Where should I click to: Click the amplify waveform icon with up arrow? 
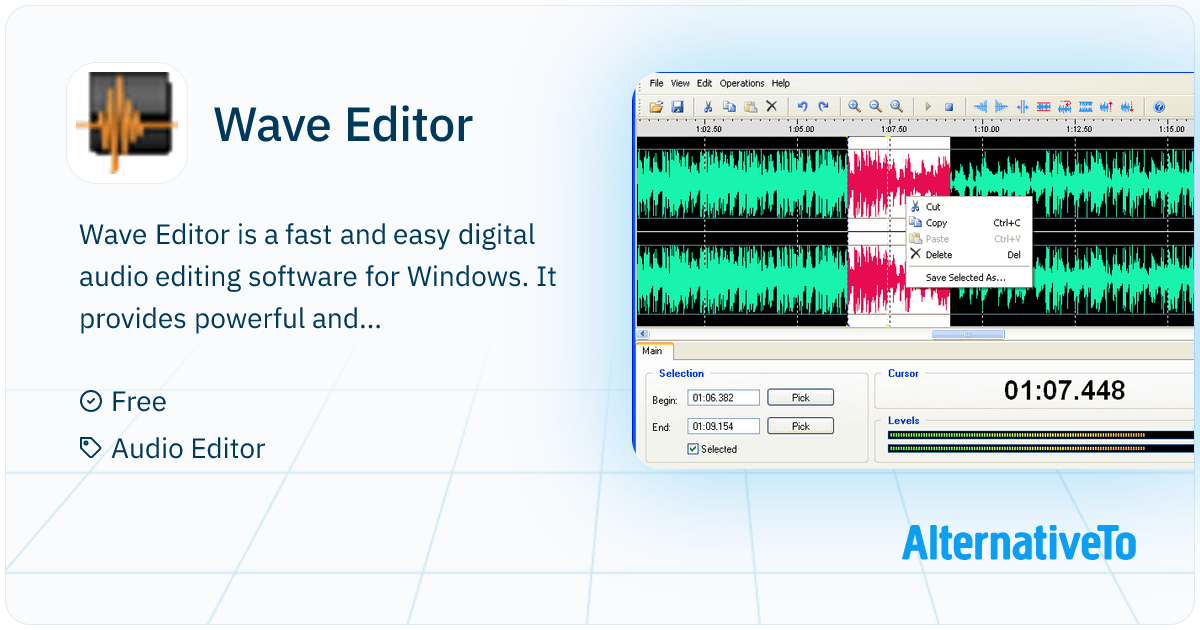point(1107,107)
